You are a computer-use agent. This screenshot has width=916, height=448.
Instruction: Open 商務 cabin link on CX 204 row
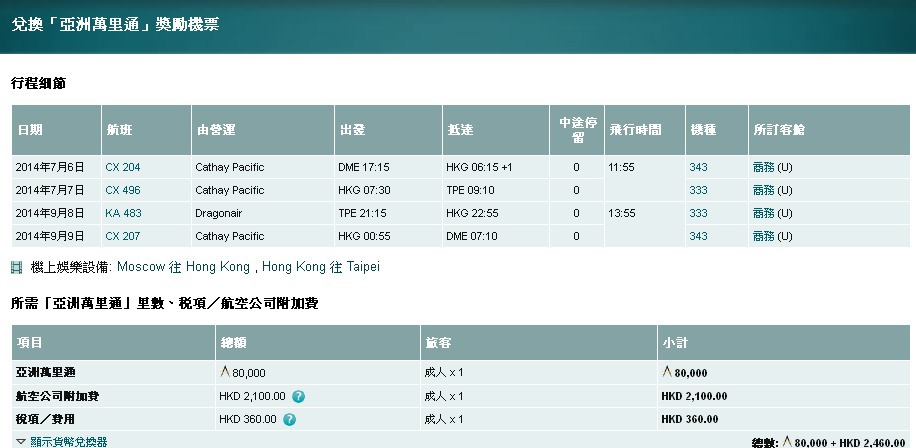pos(764,168)
